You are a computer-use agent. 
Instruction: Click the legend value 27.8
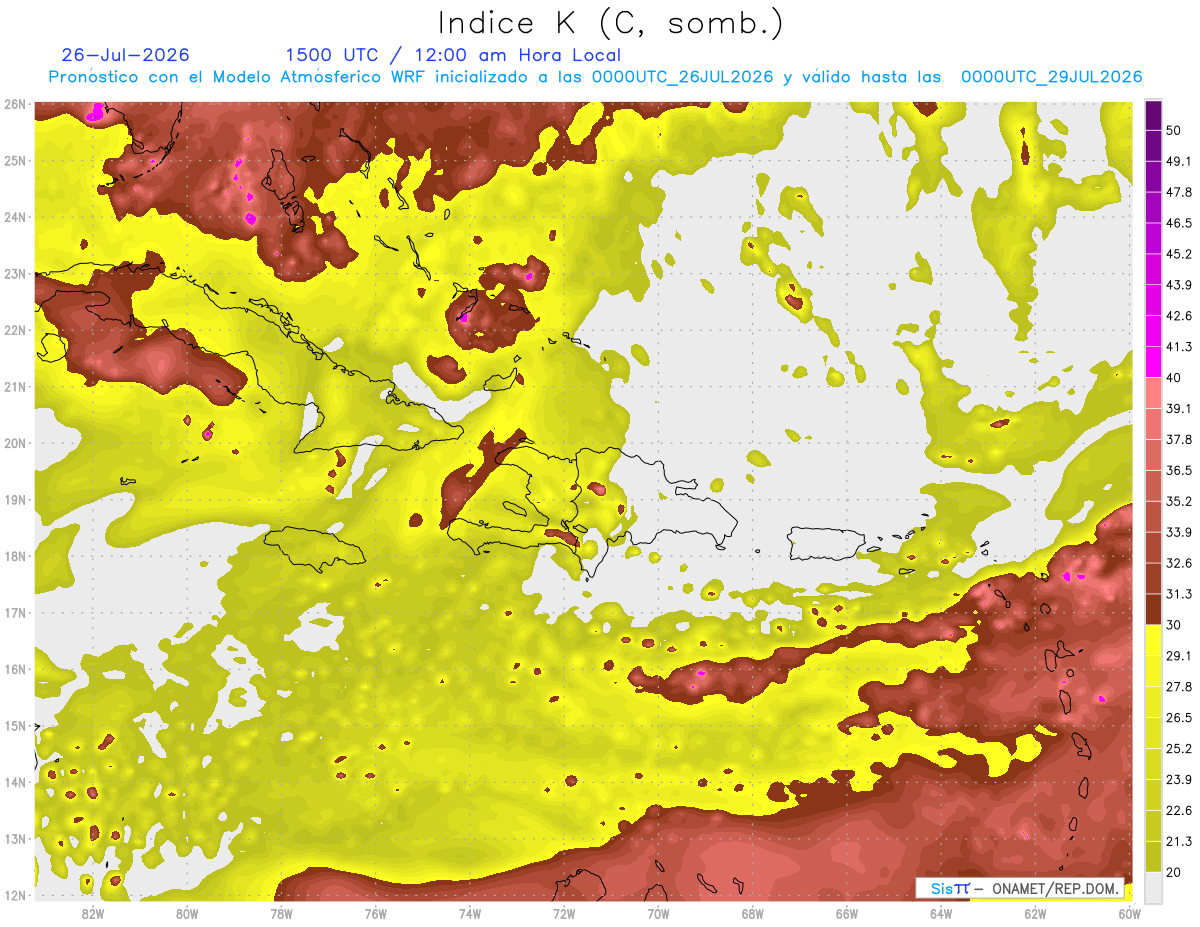pyautogui.click(x=1179, y=687)
